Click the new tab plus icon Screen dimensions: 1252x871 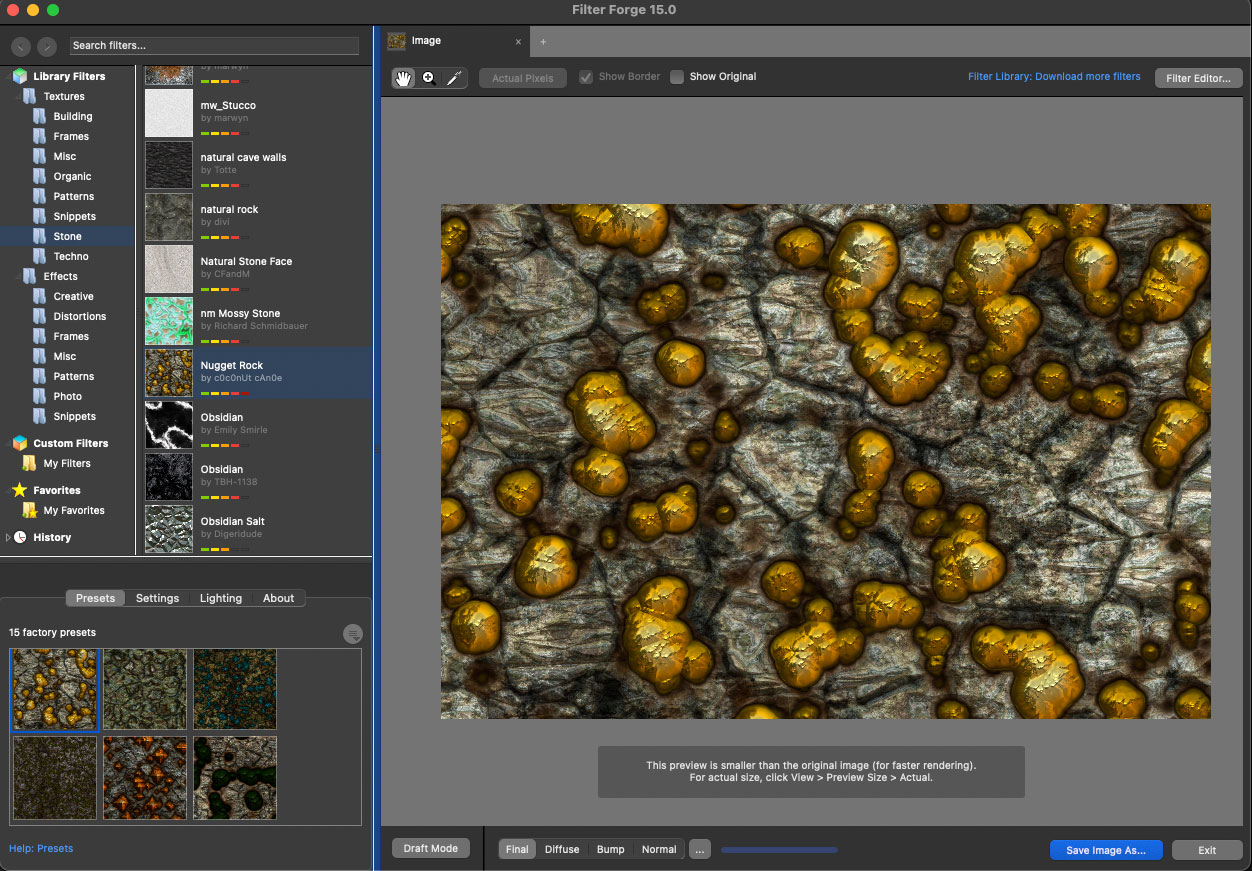pyautogui.click(x=543, y=42)
